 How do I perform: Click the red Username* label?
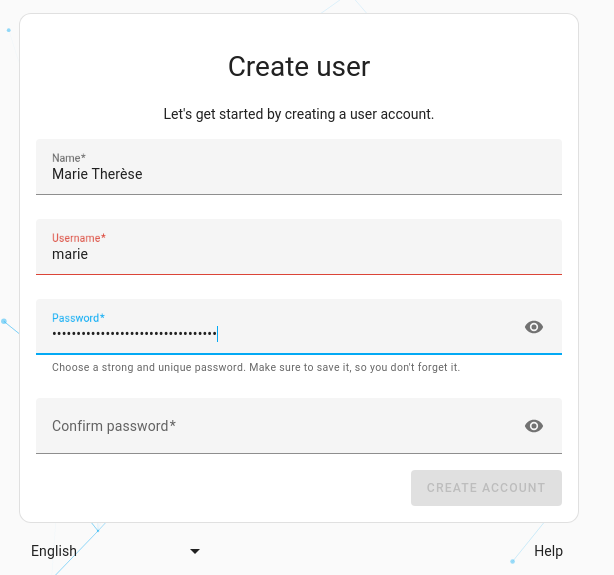pos(78,238)
